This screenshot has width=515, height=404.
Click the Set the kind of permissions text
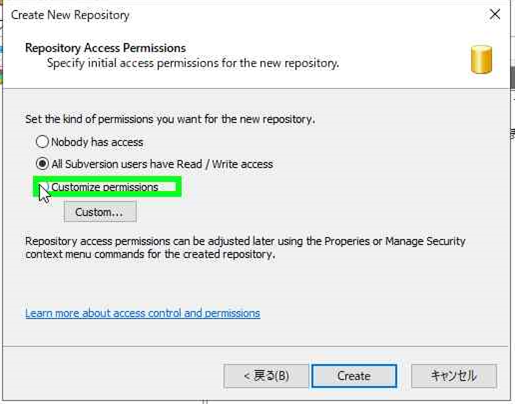pyautogui.click(x=170, y=119)
